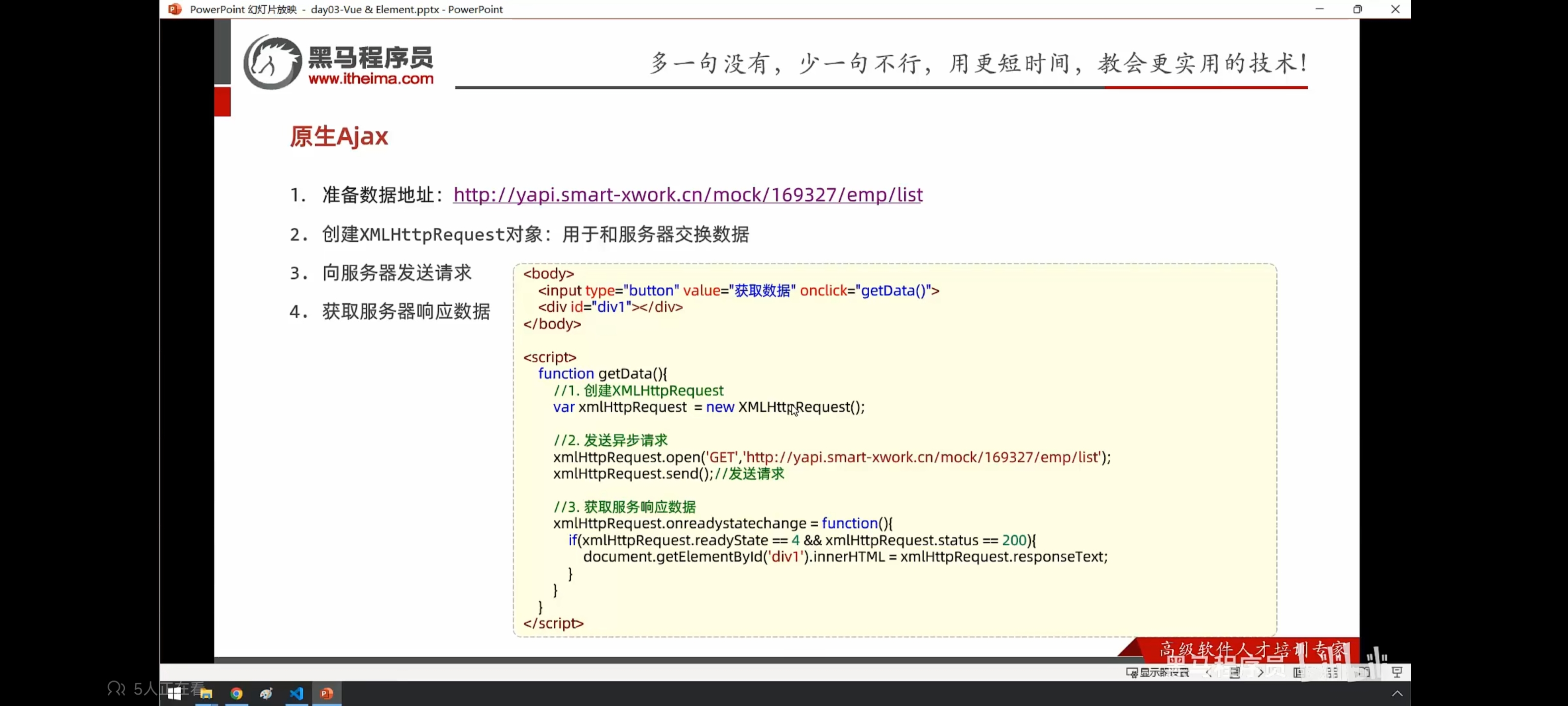Screen dimensions: 1568x706
Task: Advance to the next slide arrow
Action: pos(1261,672)
